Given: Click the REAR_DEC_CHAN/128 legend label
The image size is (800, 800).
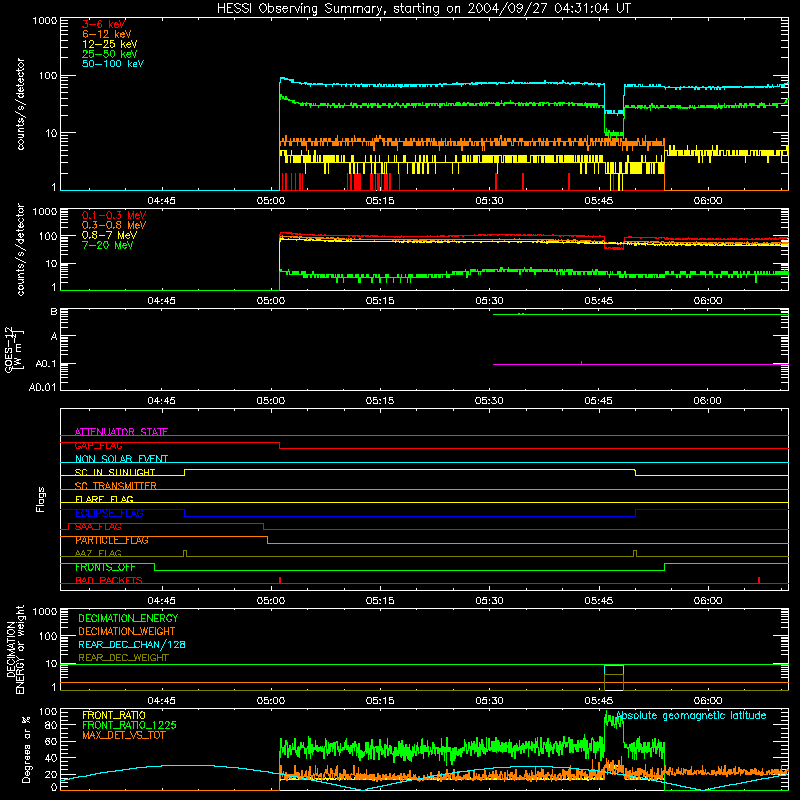Looking at the screenshot, I should pos(132,644).
